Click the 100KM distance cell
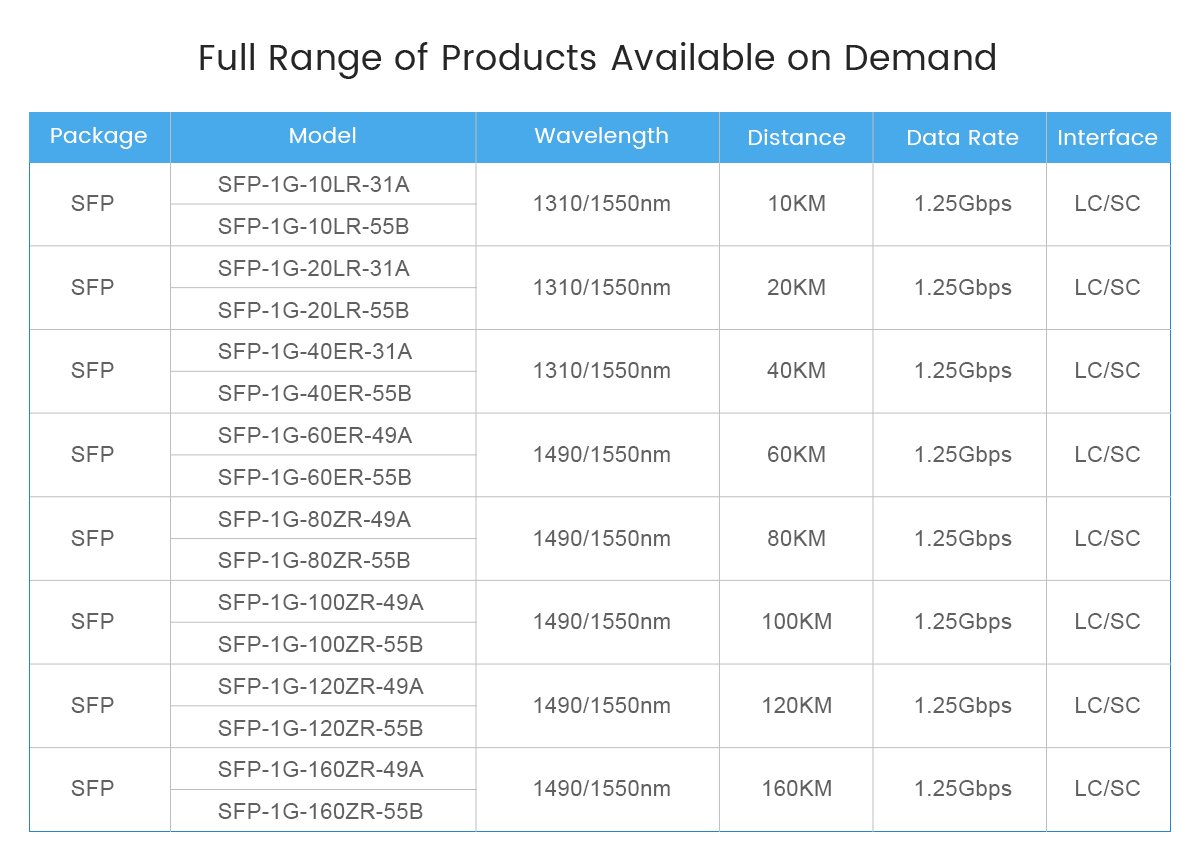The height and width of the screenshot is (858, 1200). pos(796,622)
